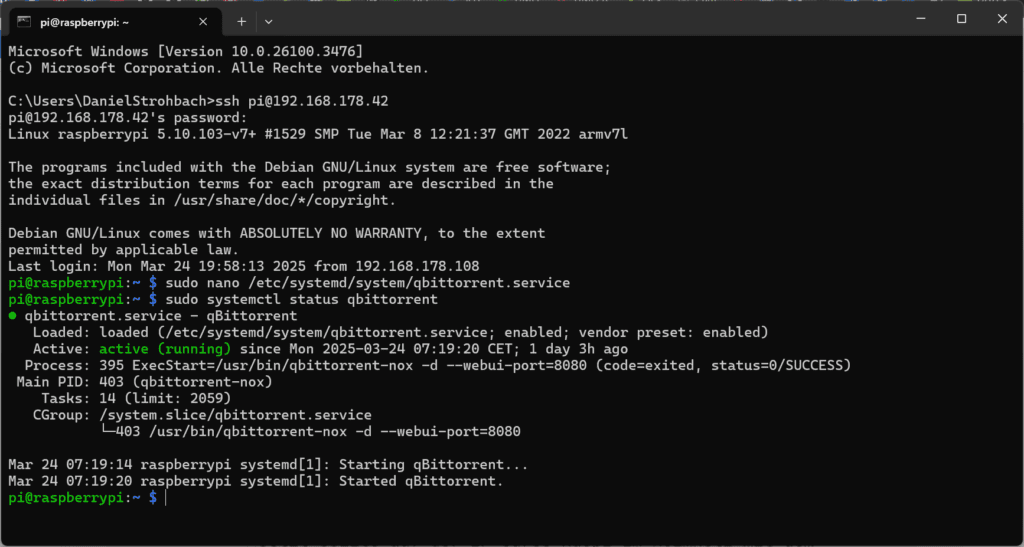Expand the terminal profile dropdown chevron

[x=268, y=22]
